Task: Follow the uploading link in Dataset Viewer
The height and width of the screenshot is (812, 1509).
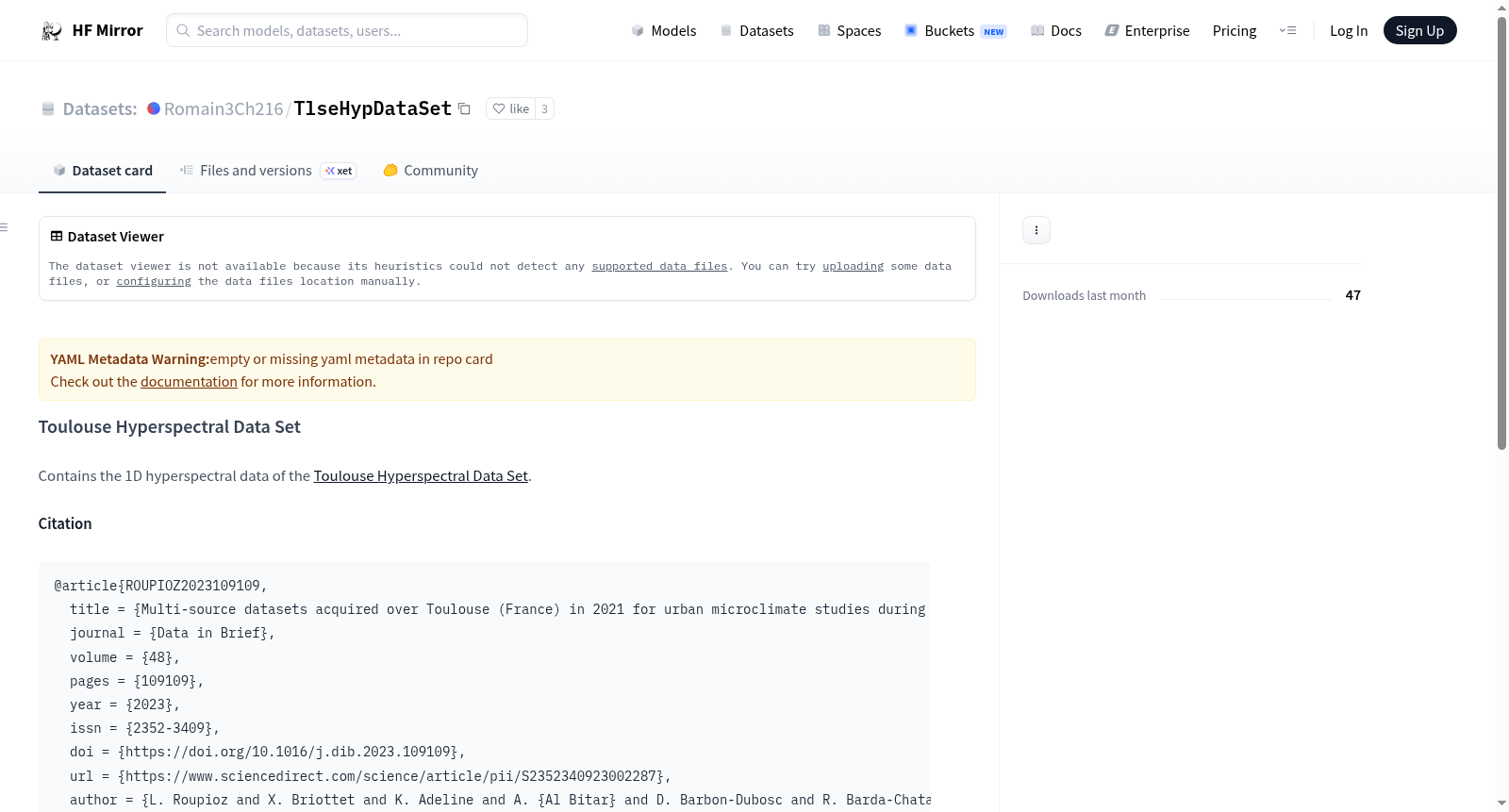Action: click(853, 267)
